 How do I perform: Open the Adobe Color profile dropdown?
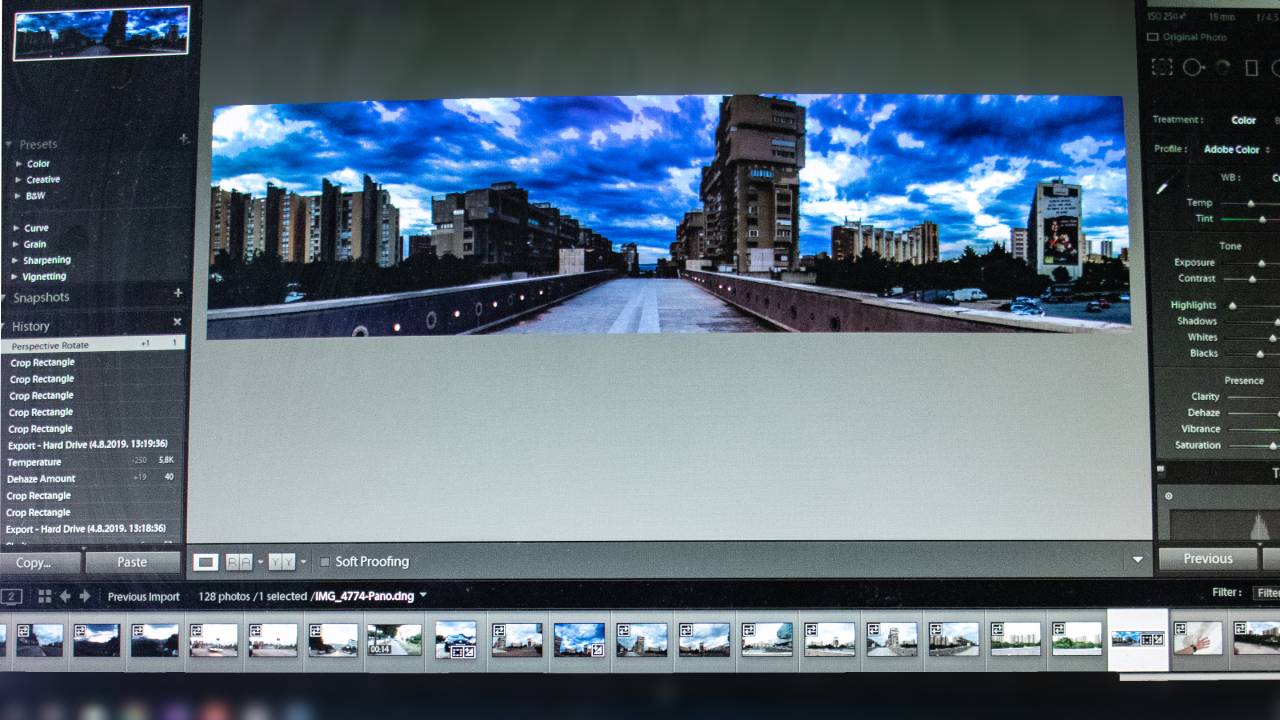pyautogui.click(x=1232, y=149)
